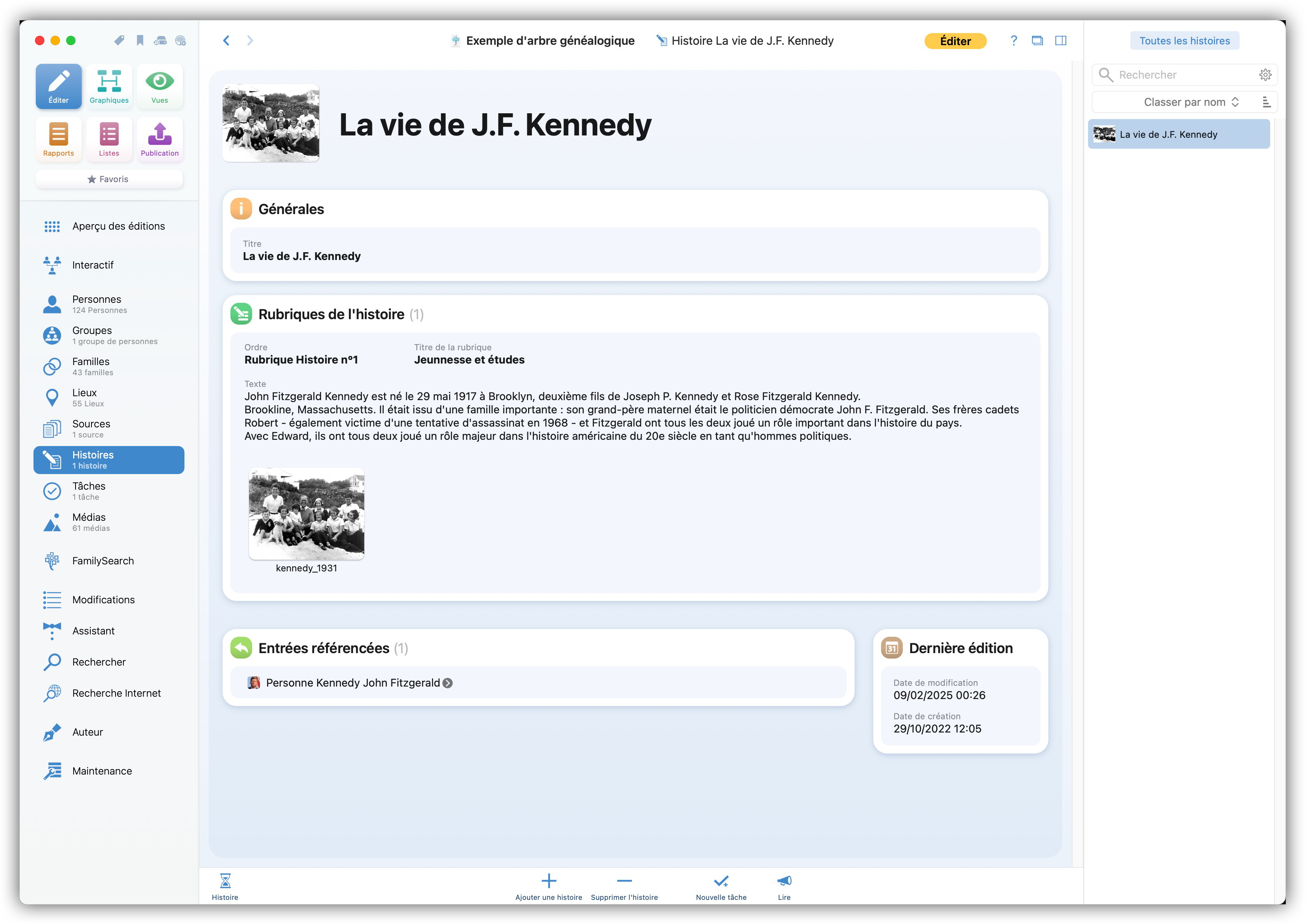Click the window layout icon beside help
The image size is (1306, 924).
(x=1037, y=40)
